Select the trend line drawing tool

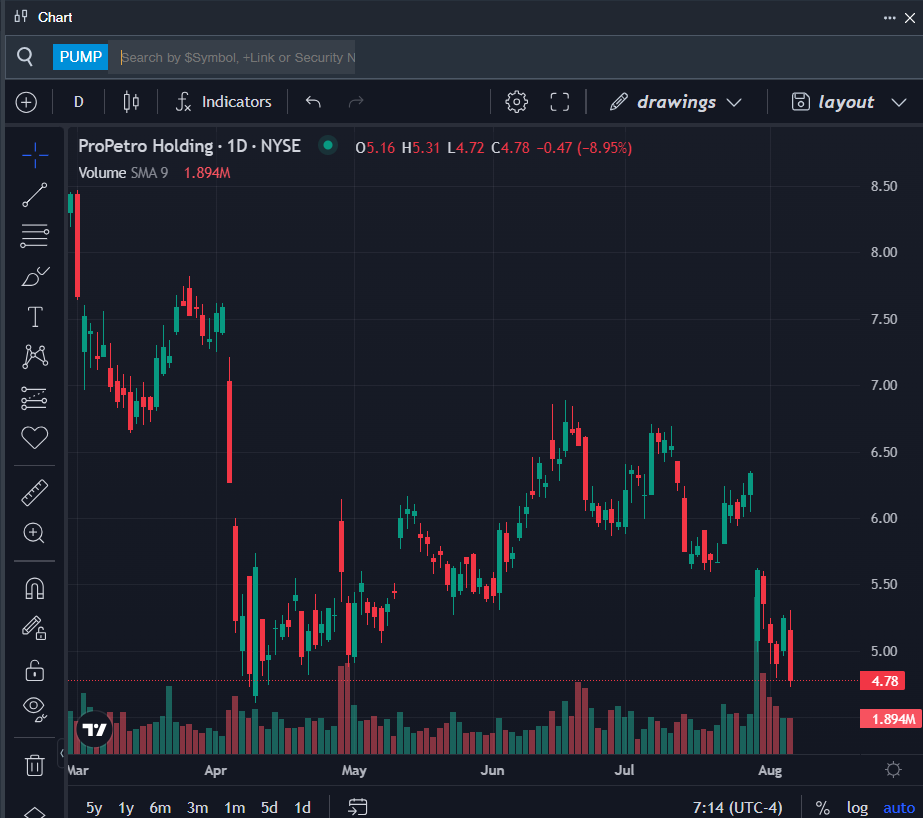tap(35, 195)
